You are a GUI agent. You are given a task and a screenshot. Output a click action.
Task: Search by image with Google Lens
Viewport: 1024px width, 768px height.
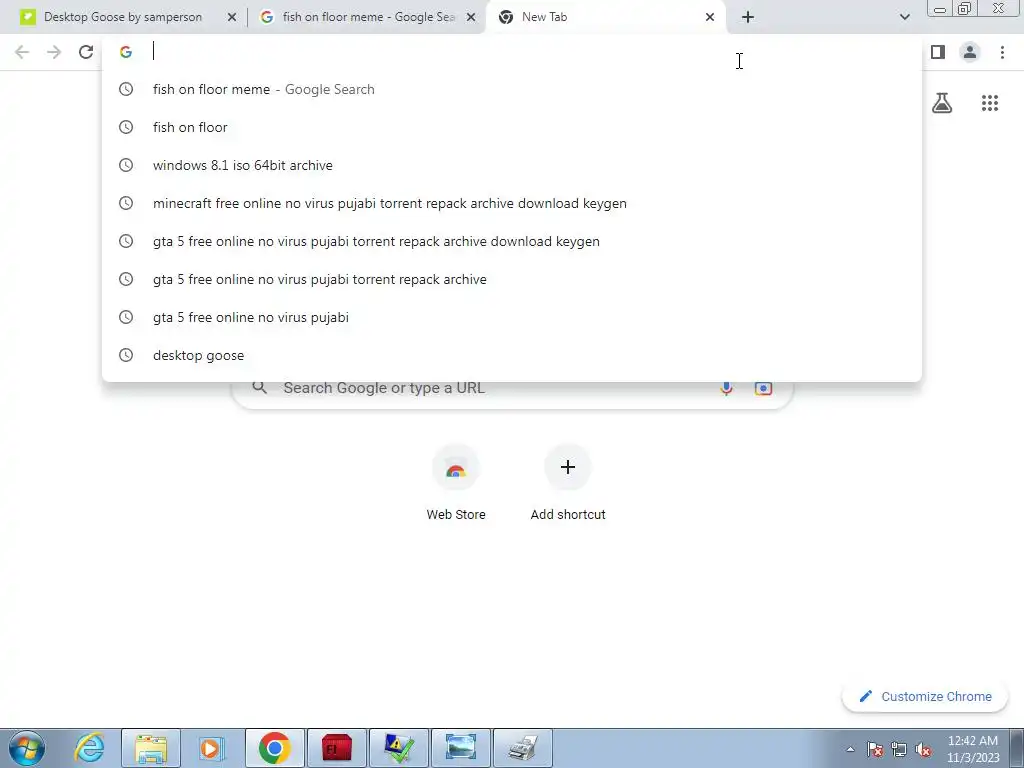(x=763, y=388)
